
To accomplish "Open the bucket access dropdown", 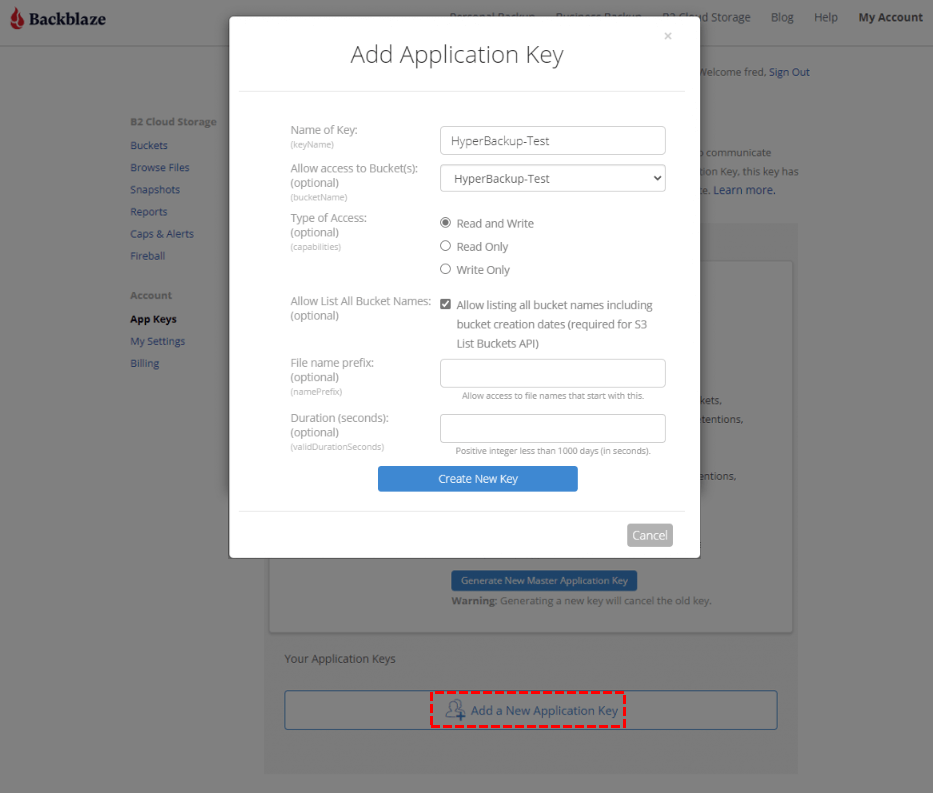I will (x=552, y=178).
